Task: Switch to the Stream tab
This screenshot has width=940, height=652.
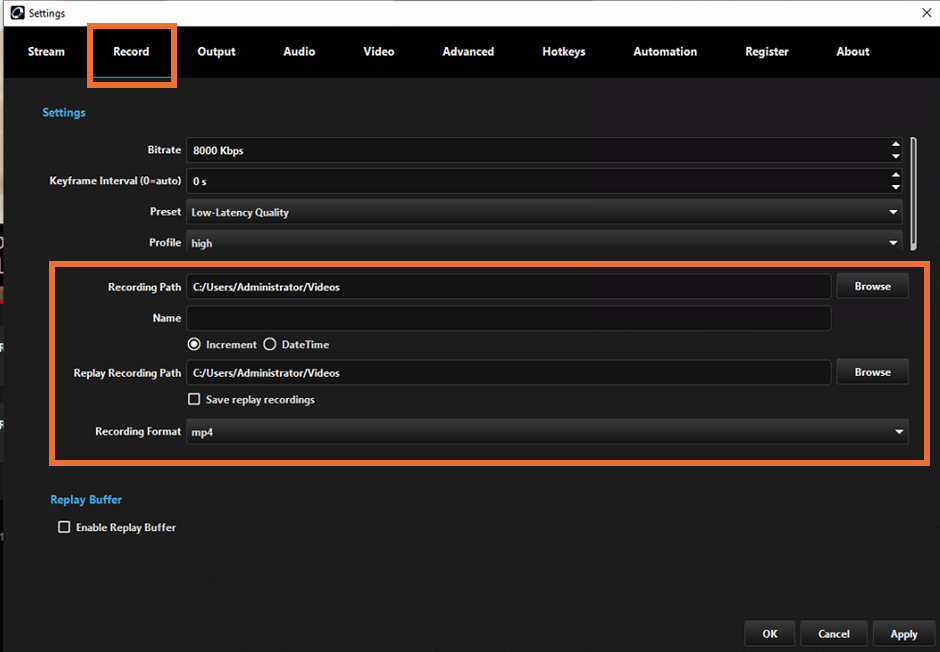Action: click(45, 51)
